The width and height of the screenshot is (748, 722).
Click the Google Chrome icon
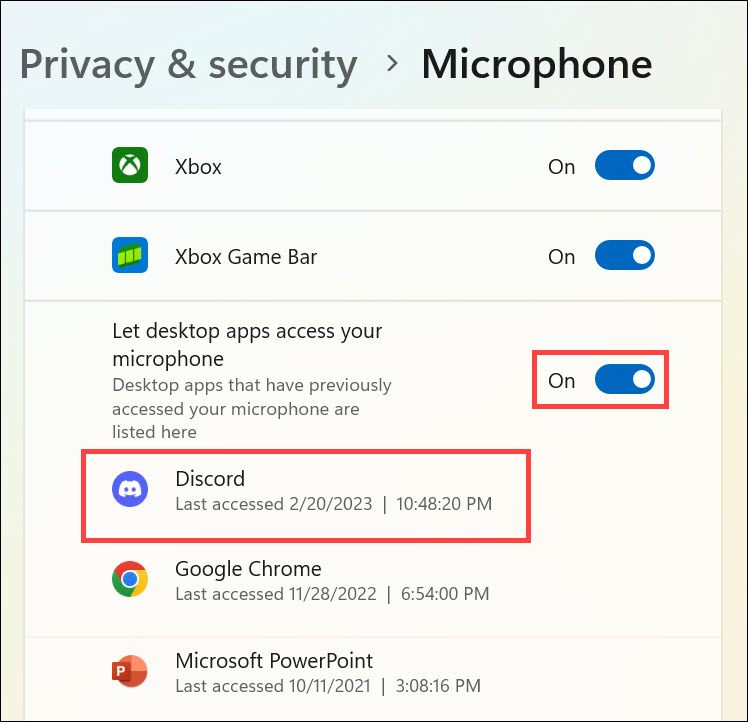coord(130,579)
